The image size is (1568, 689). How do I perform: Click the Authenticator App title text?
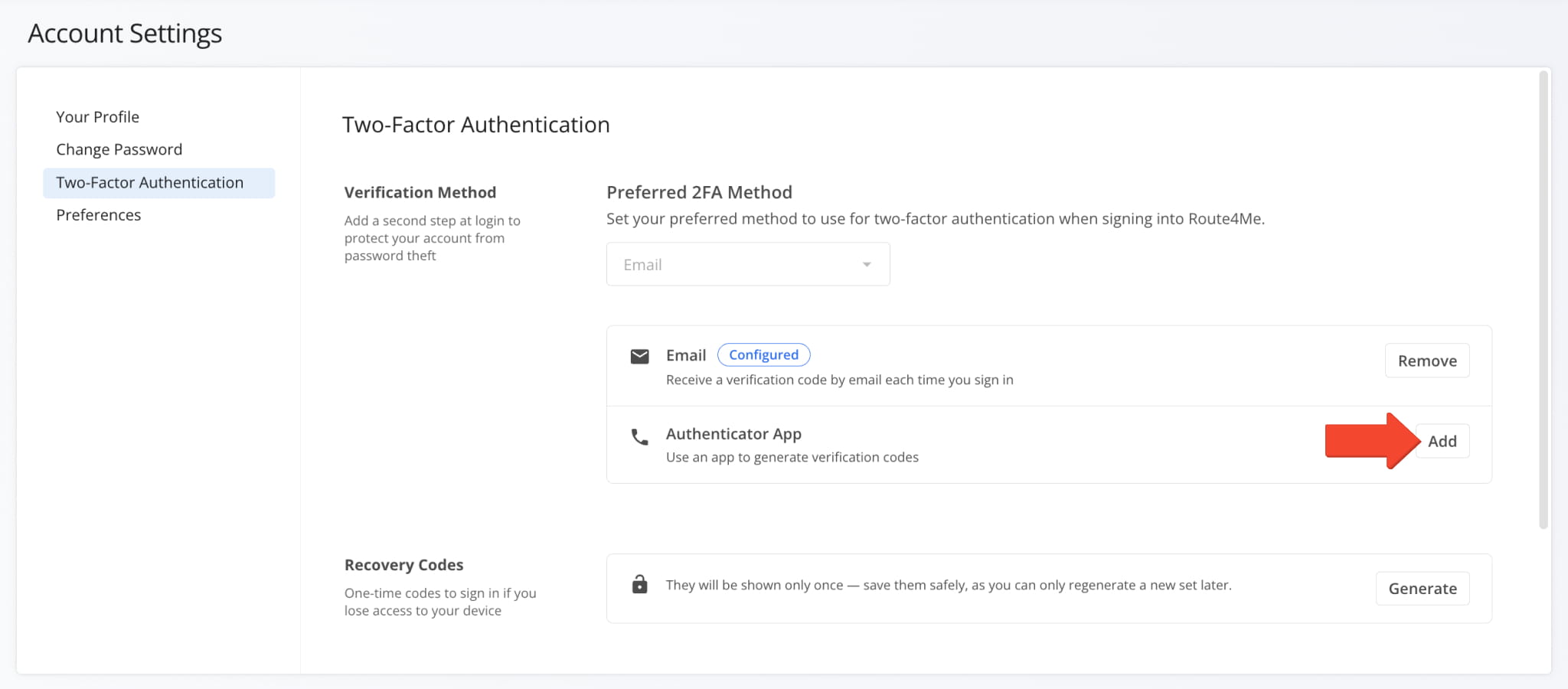(733, 434)
